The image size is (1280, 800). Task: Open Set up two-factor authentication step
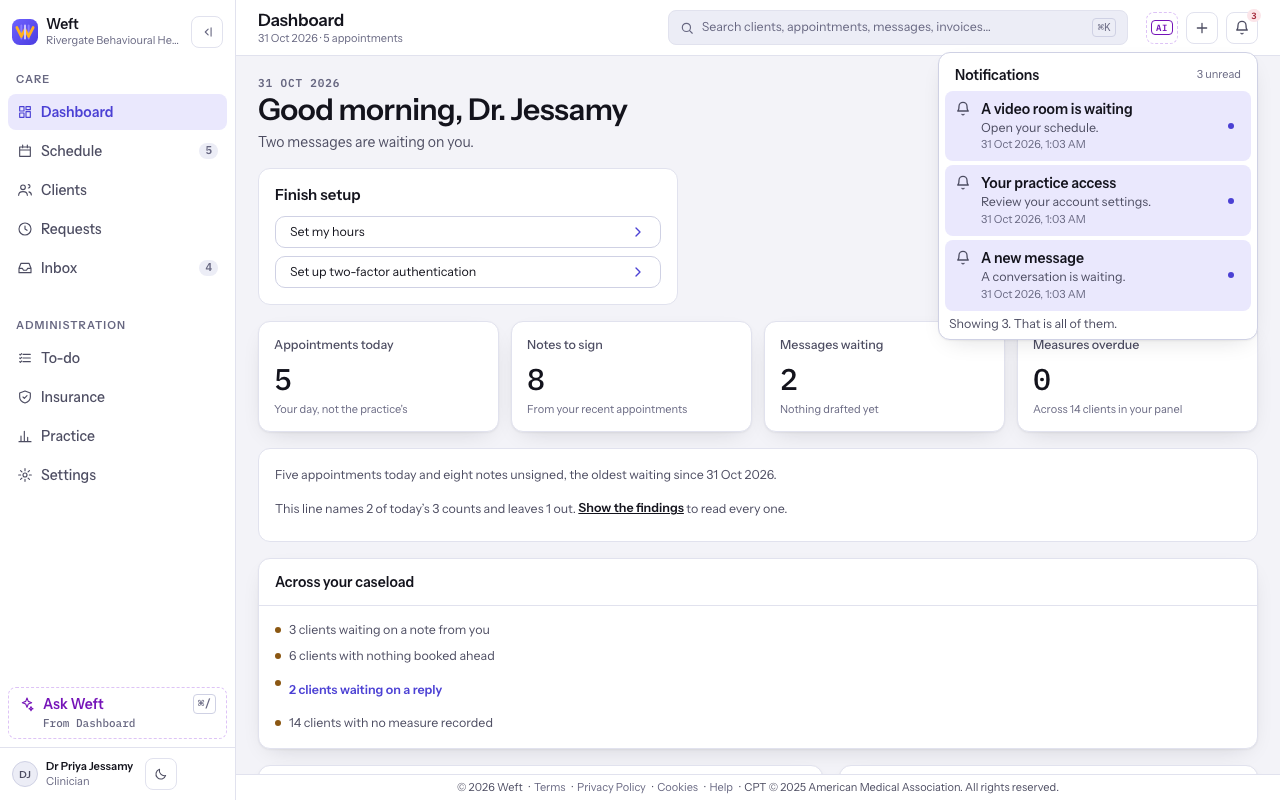point(468,272)
